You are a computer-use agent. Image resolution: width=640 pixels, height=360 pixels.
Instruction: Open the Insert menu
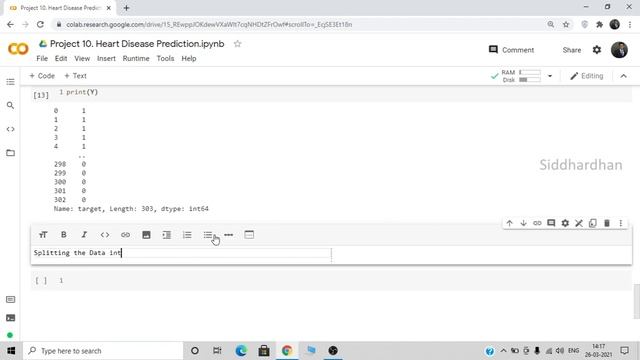click(x=106, y=58)
